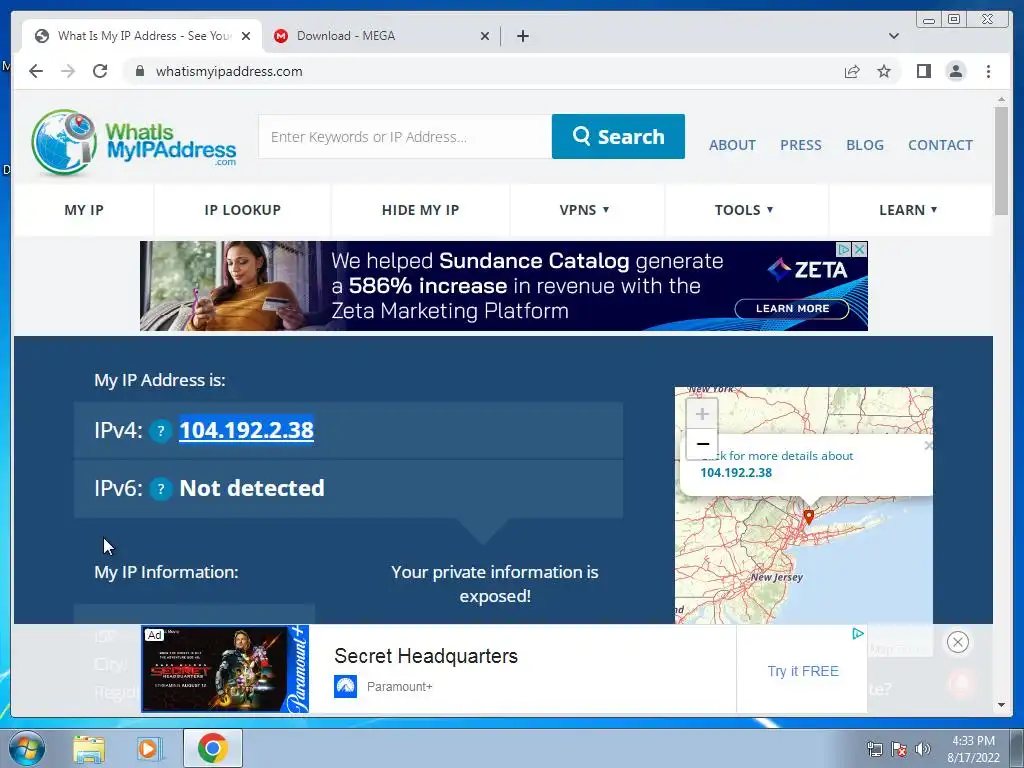
Task: Open the network tray icon
Action: (874, 749)
